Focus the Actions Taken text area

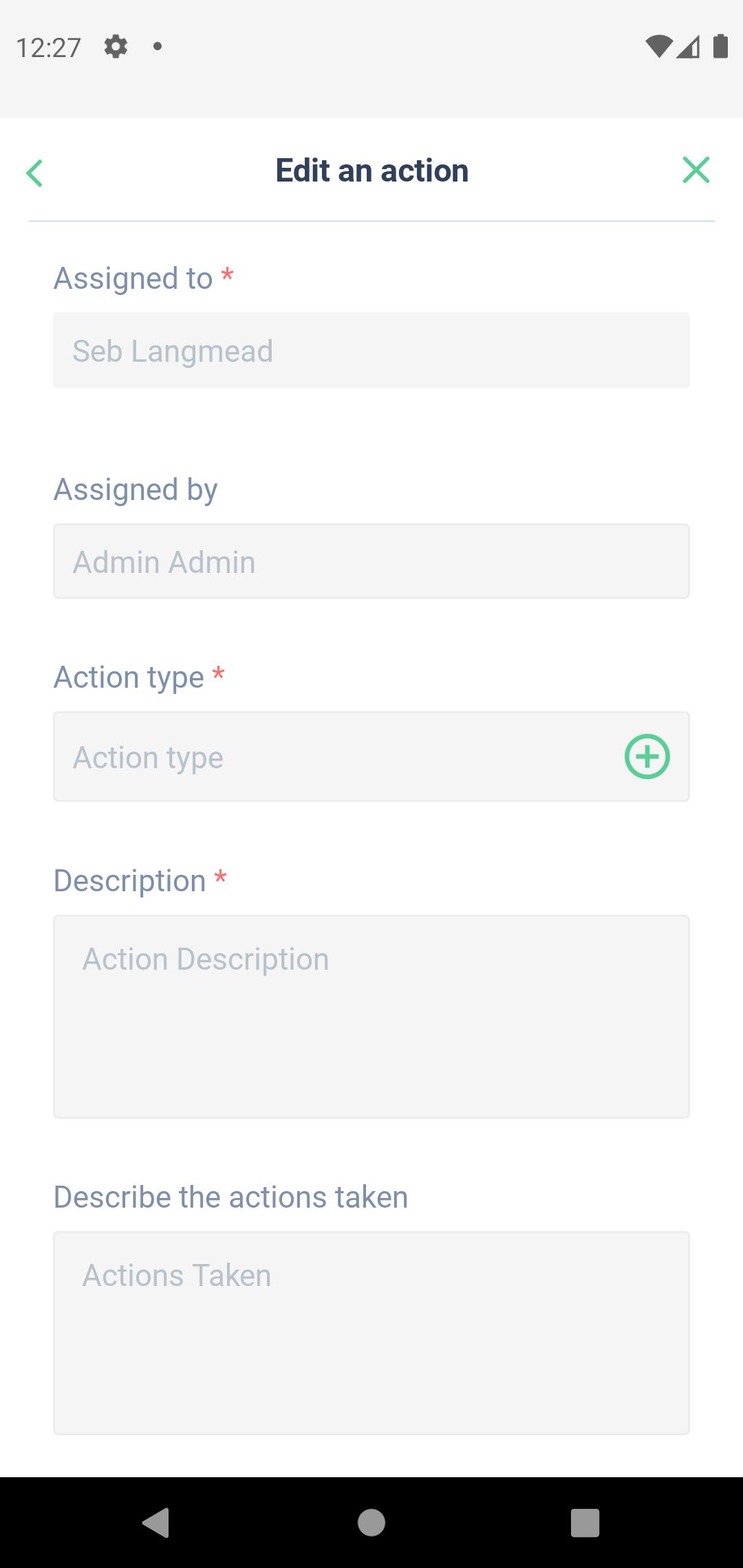371,1333
